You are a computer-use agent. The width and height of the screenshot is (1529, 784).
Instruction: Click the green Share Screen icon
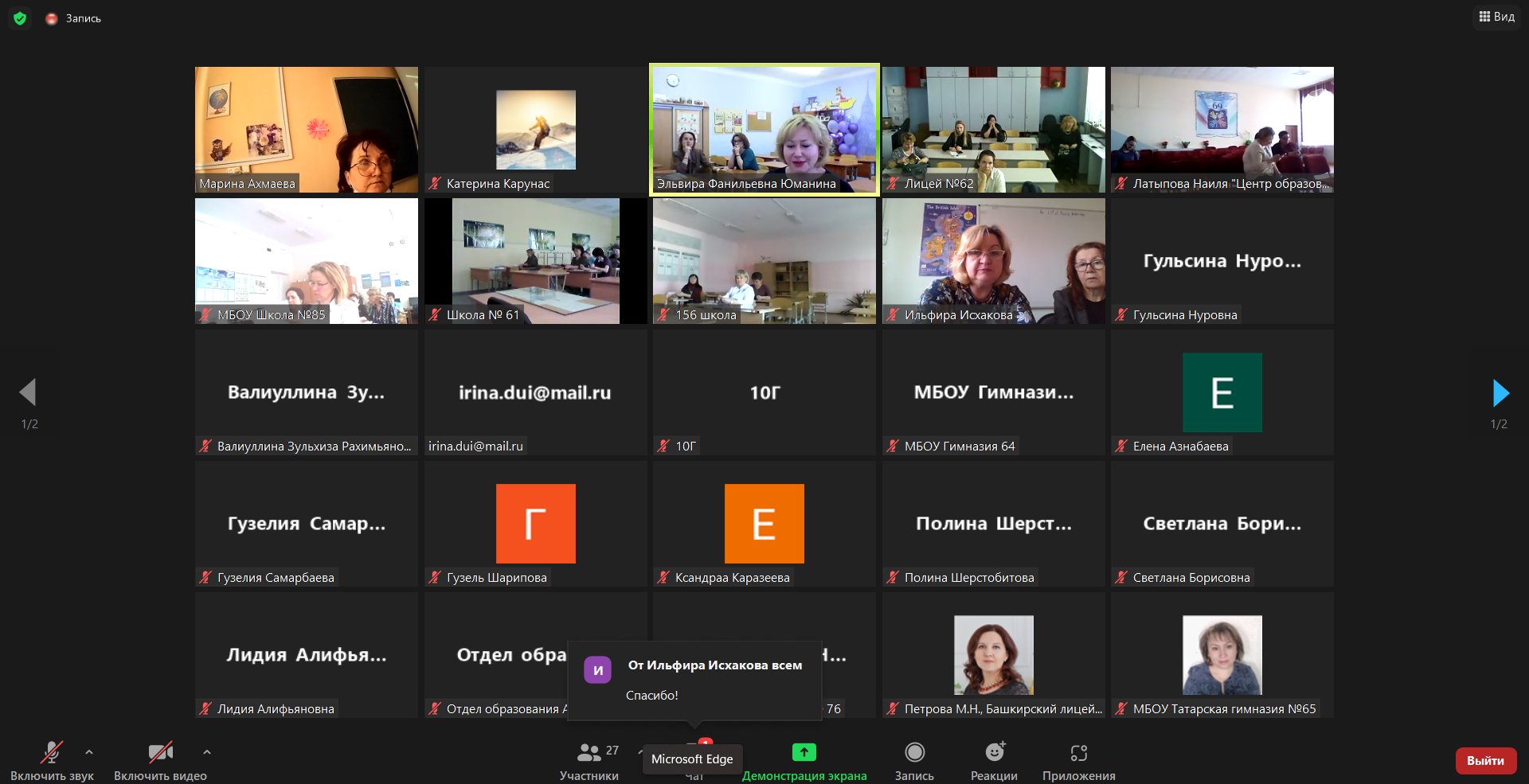(804, 752)
